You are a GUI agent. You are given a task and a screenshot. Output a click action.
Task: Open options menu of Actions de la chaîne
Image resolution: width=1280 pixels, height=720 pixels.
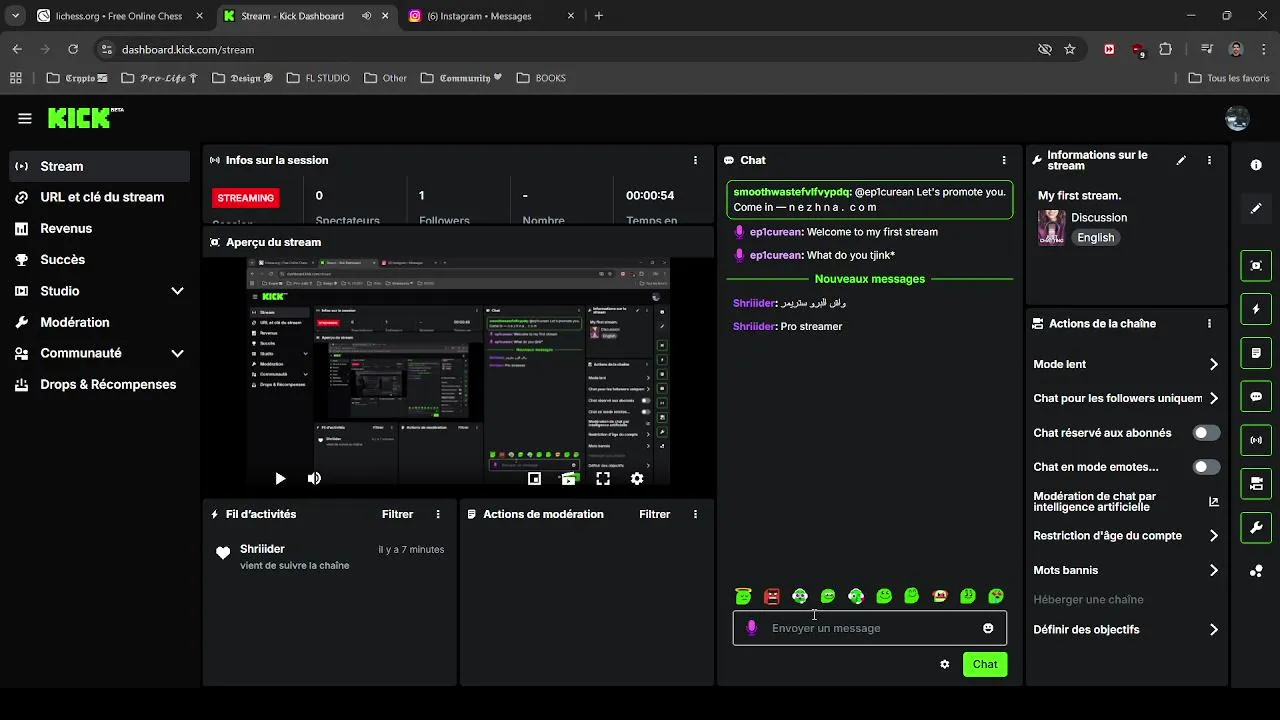point(1209,324)
